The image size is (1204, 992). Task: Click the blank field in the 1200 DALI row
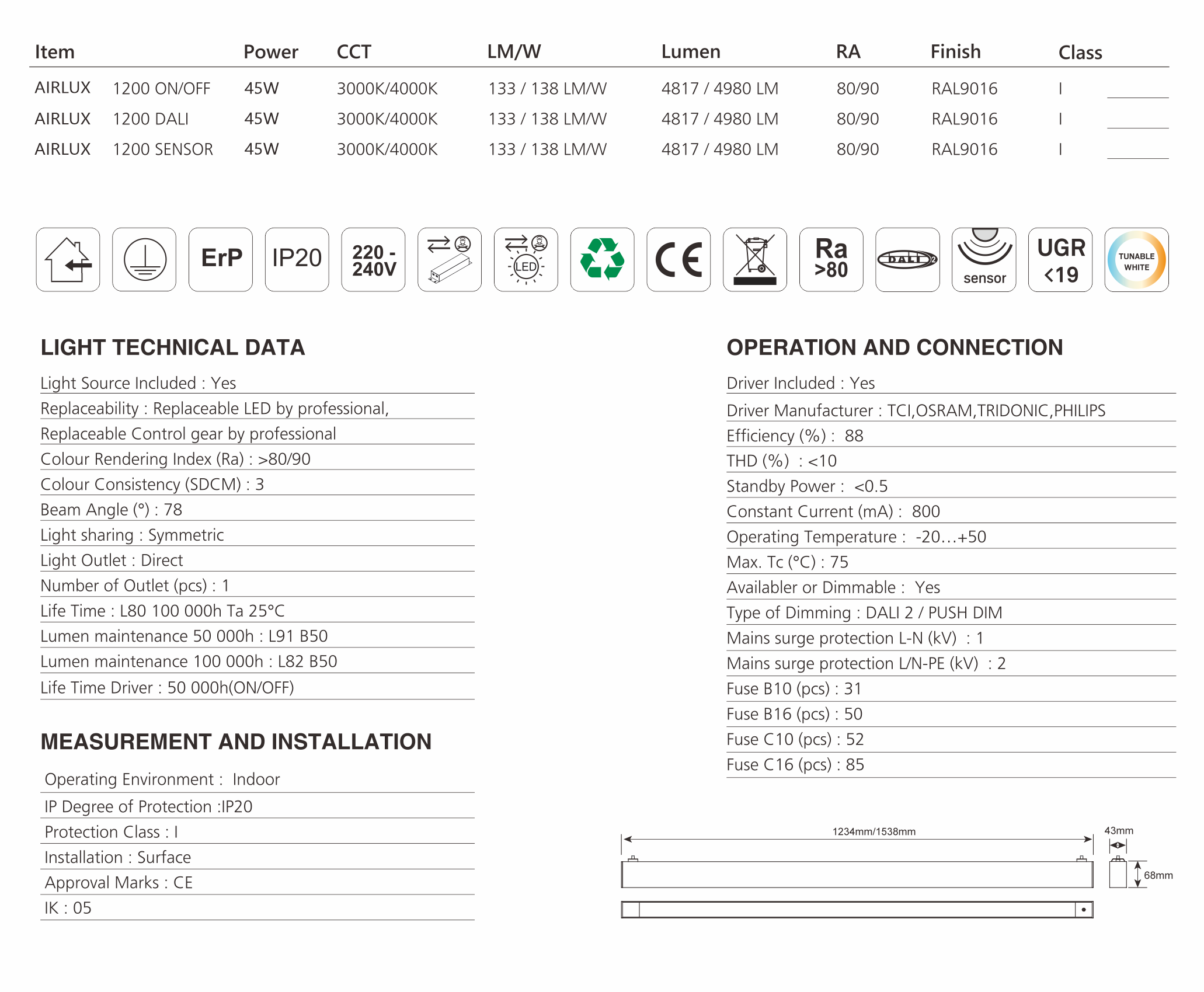1137,120
